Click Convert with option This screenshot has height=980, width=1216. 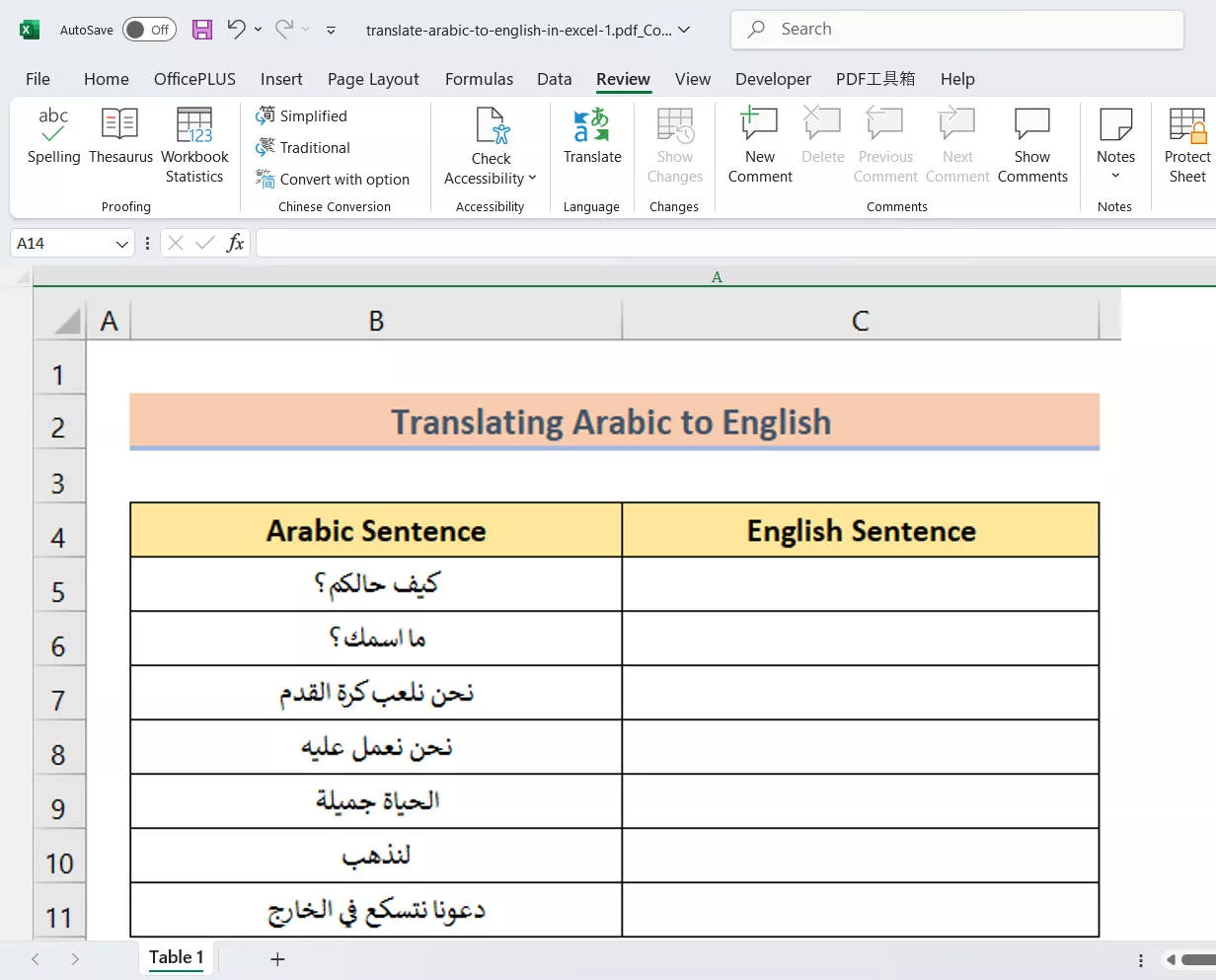pos(336,180)
